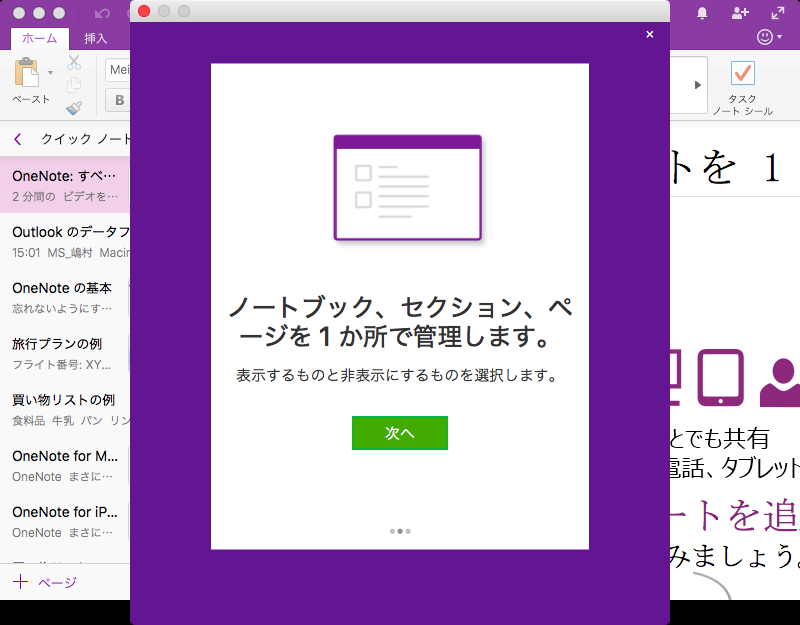800x625 pixels.
Task: Open the ペースト dropdown arrow
Action: coord(51,72)
